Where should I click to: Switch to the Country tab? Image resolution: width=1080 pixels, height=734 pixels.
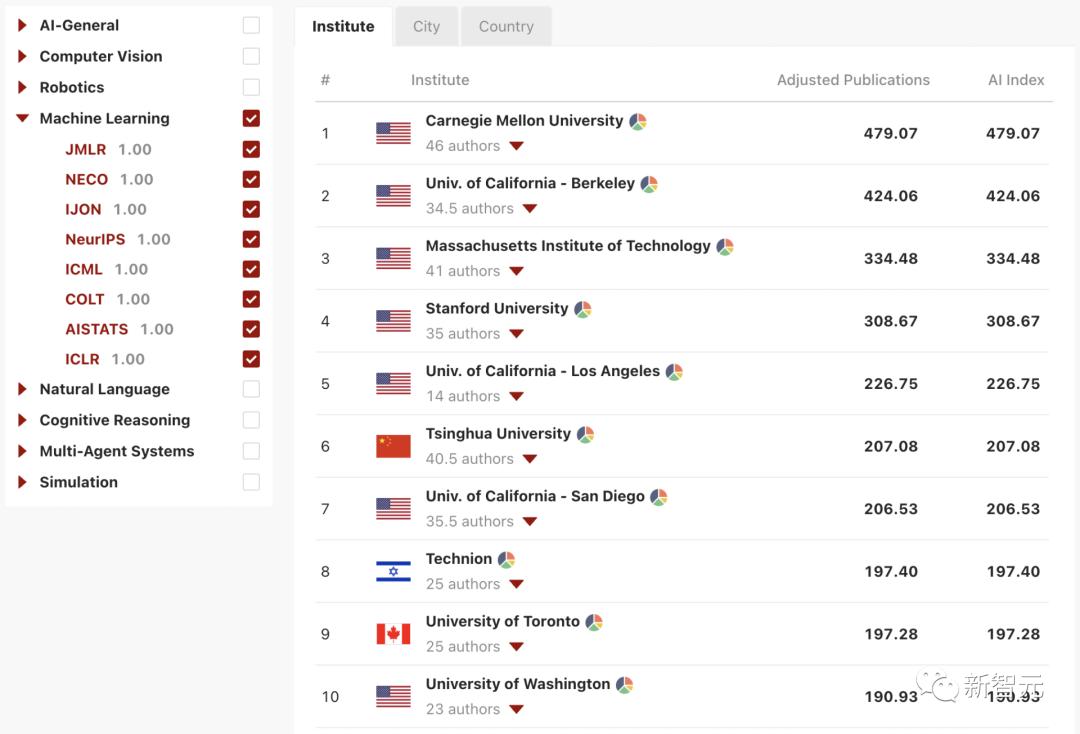point(506,27)
